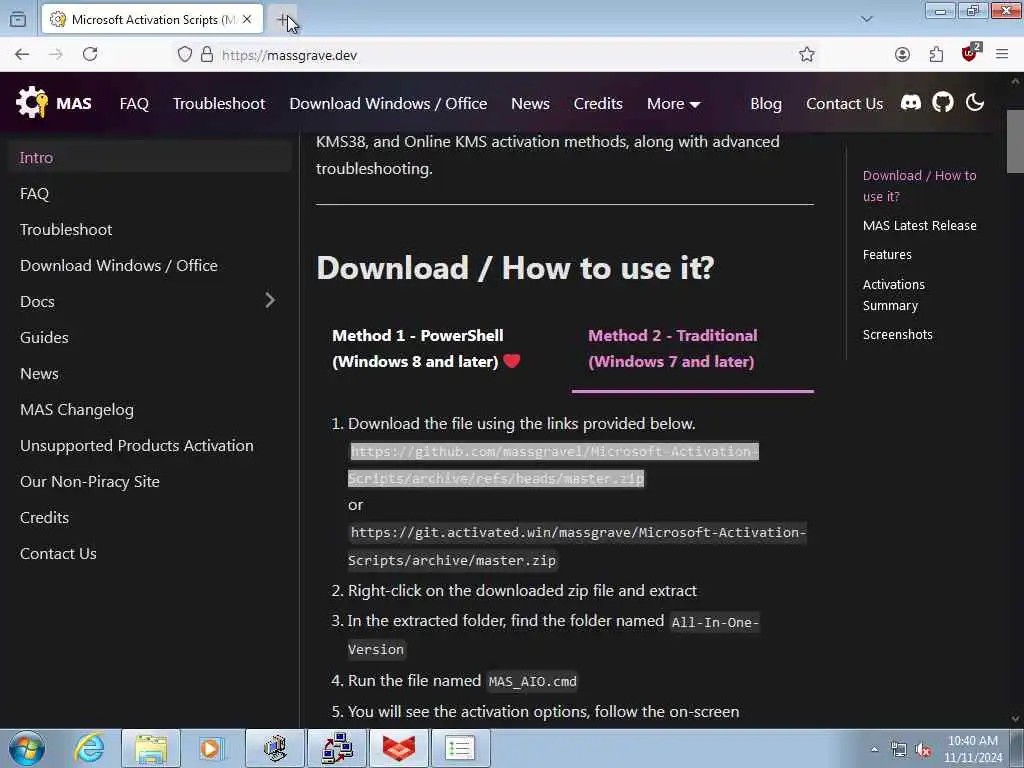Open News in top navbar
This screenshot has width=1024, height=768.
[530, 104]
